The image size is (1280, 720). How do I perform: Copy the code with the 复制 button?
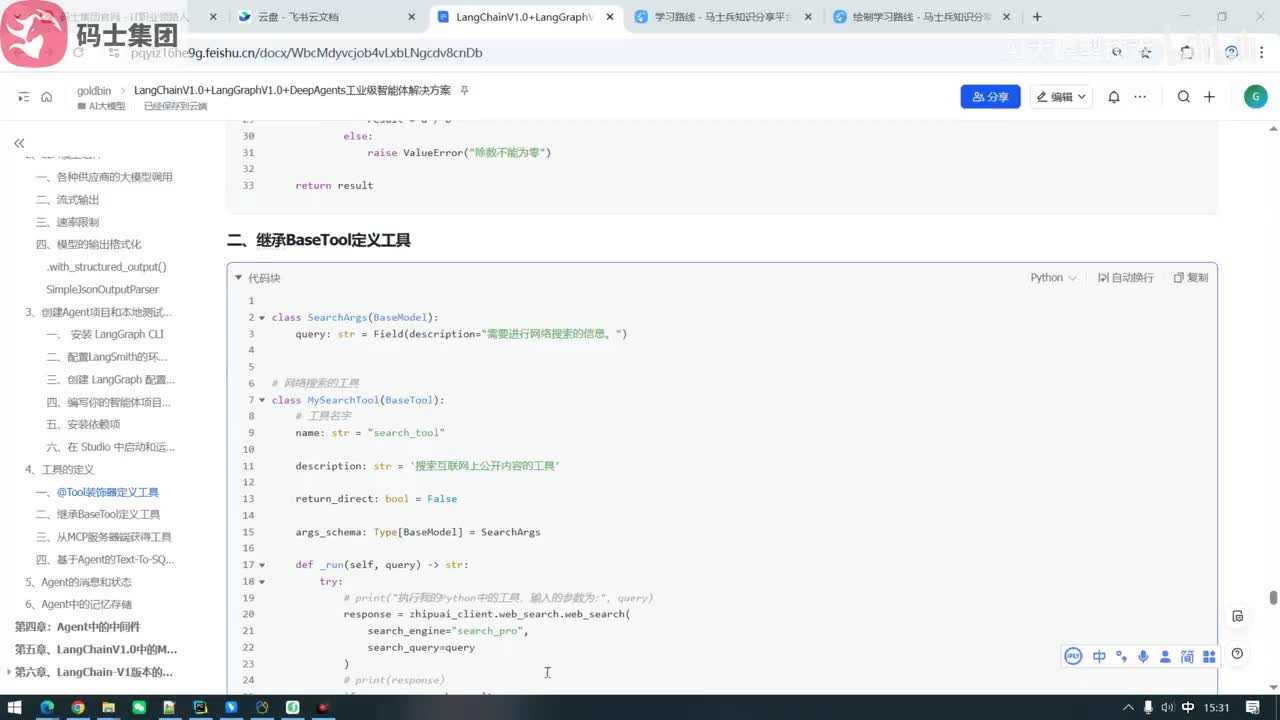click(x=1191, y=278)
